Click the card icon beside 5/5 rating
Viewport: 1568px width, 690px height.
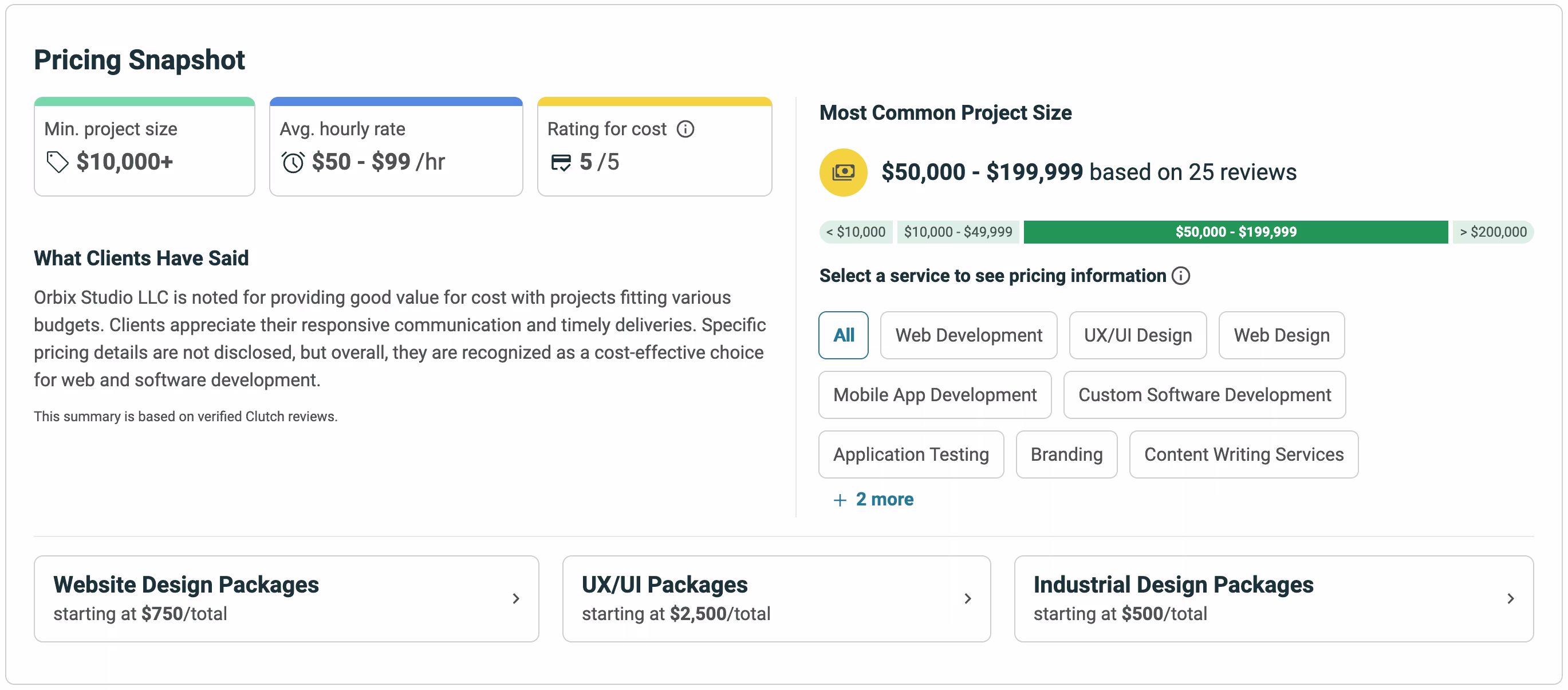pos(561,163)
